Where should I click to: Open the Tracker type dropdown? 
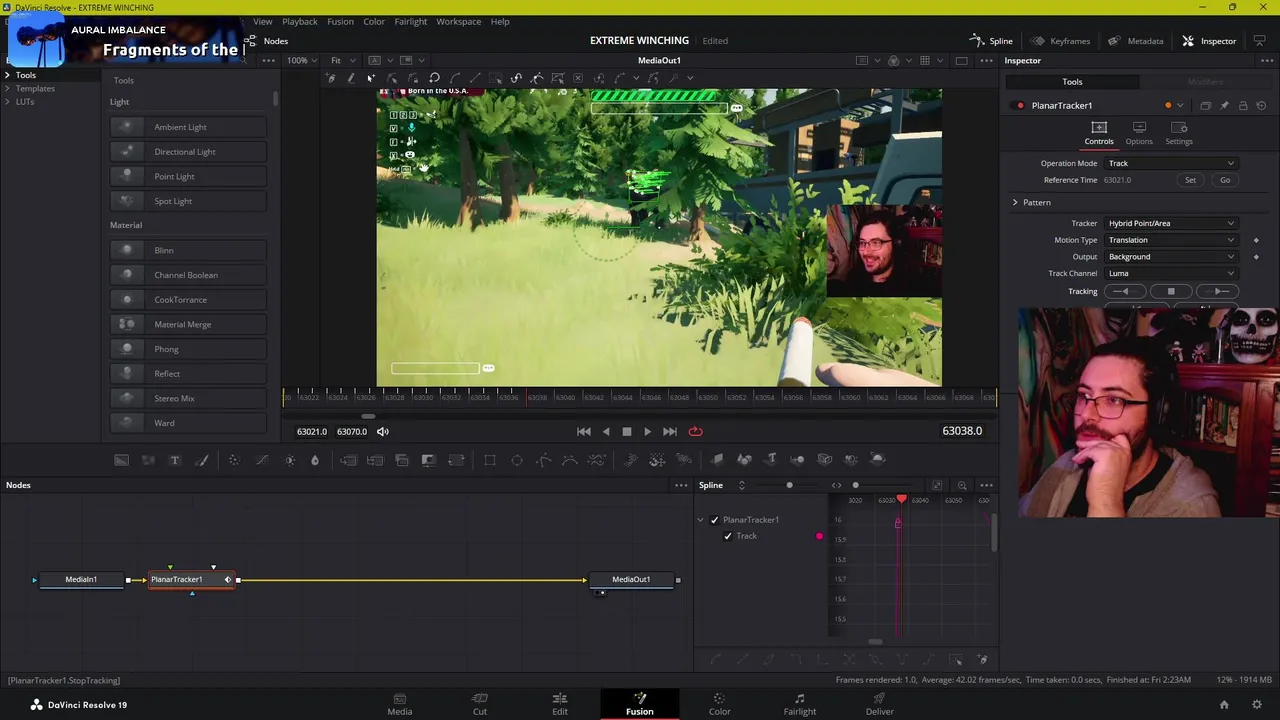[x=1171, y=223]
